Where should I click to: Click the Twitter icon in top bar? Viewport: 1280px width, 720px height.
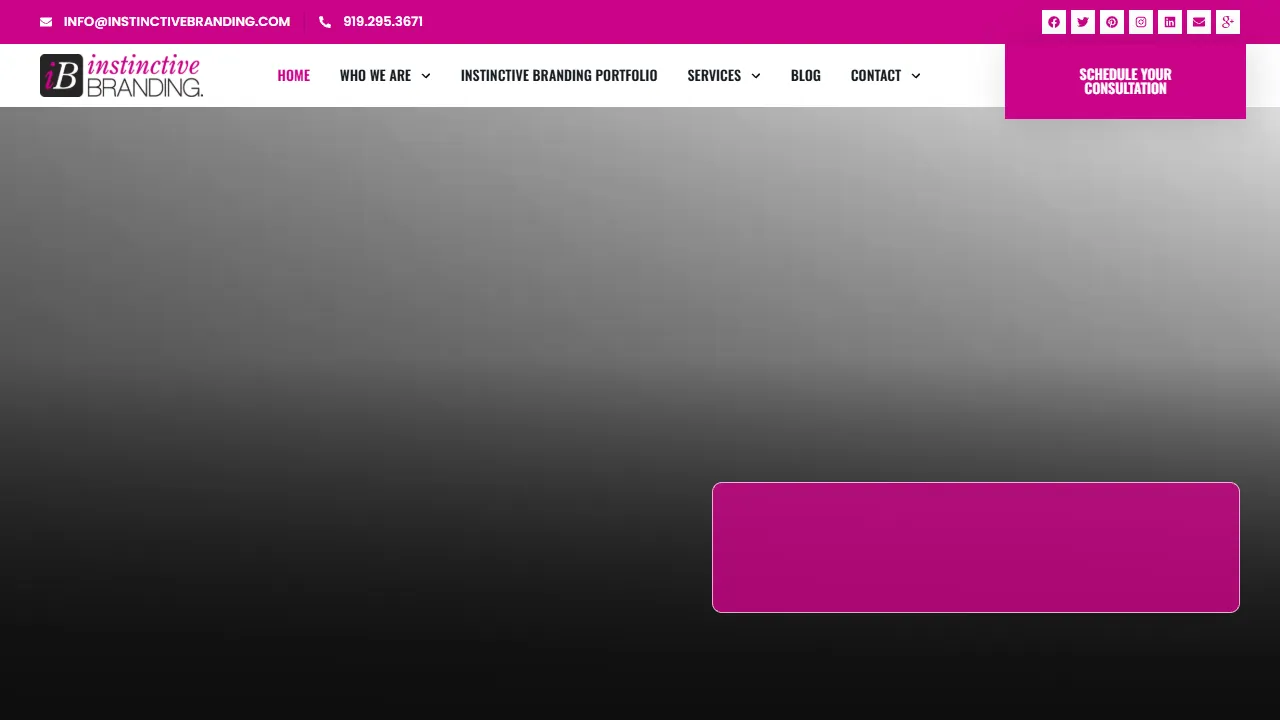tap(1082, 21)
